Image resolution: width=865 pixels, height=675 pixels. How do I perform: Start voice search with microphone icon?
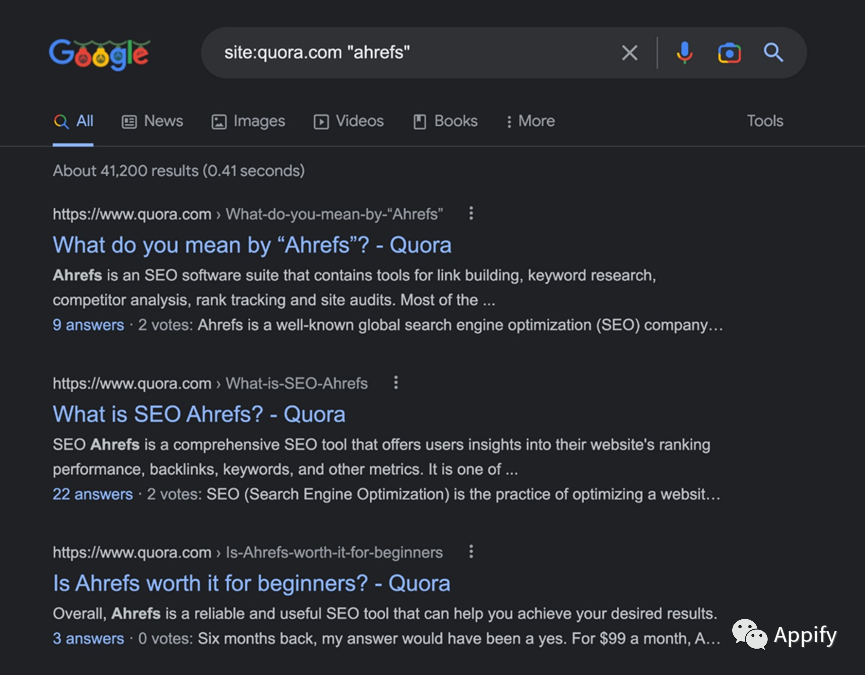(685, 53)
